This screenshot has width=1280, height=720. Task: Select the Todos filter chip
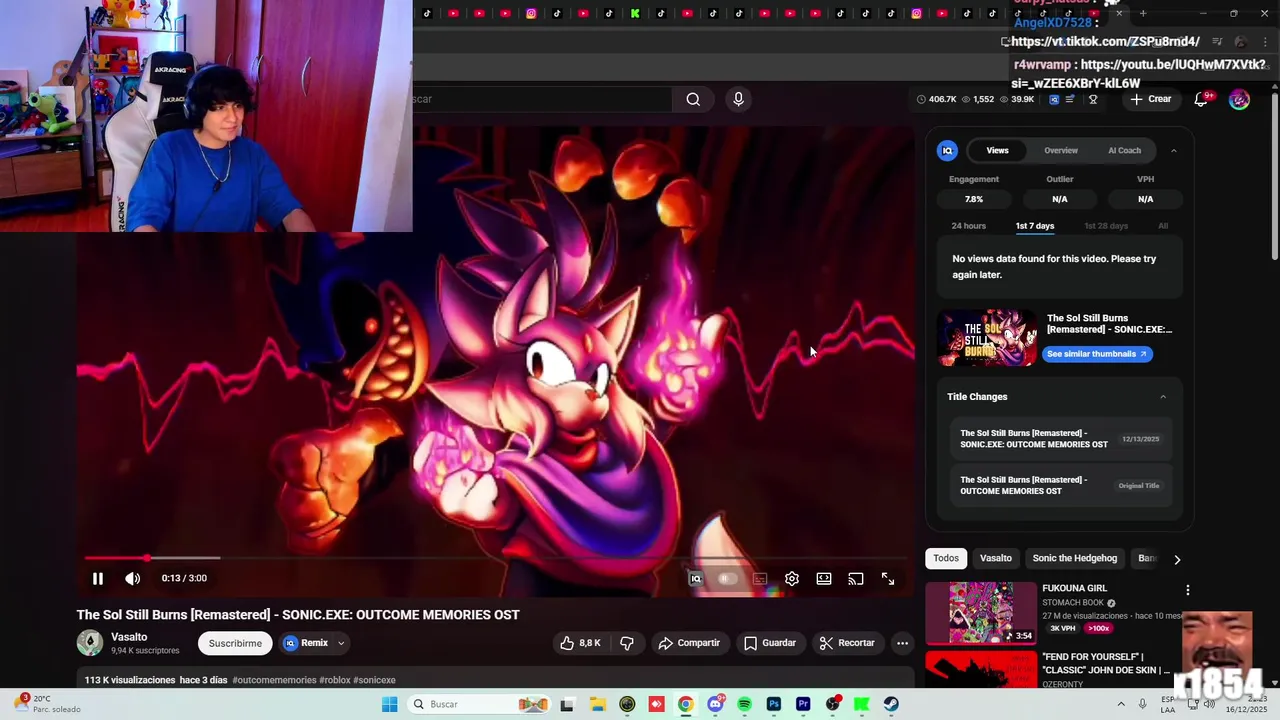[x=946, y=558]
